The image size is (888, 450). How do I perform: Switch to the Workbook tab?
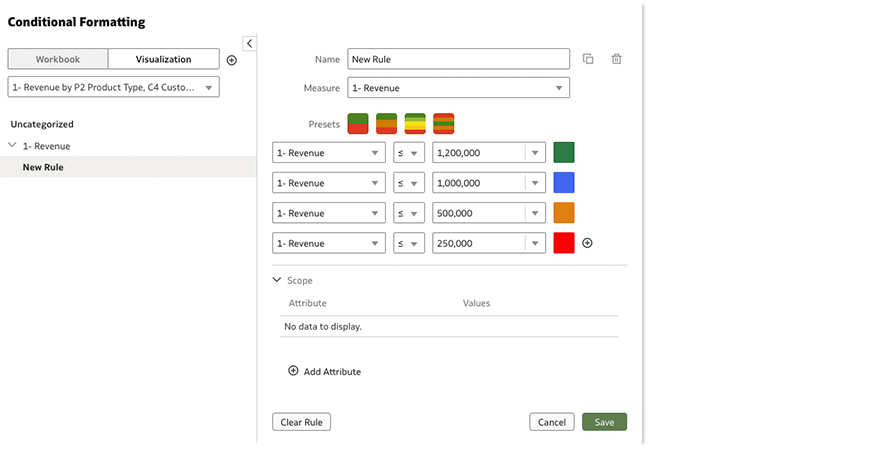coord(58,59)
